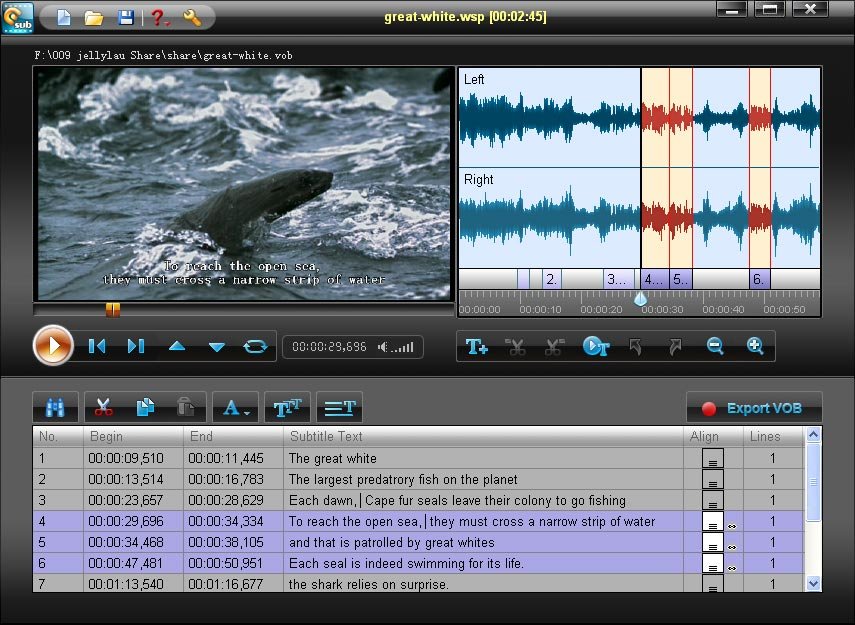The image size is (855, 625).
Task: Toggle link icon on subtitle row 4
Action: (x=731, y=523)
